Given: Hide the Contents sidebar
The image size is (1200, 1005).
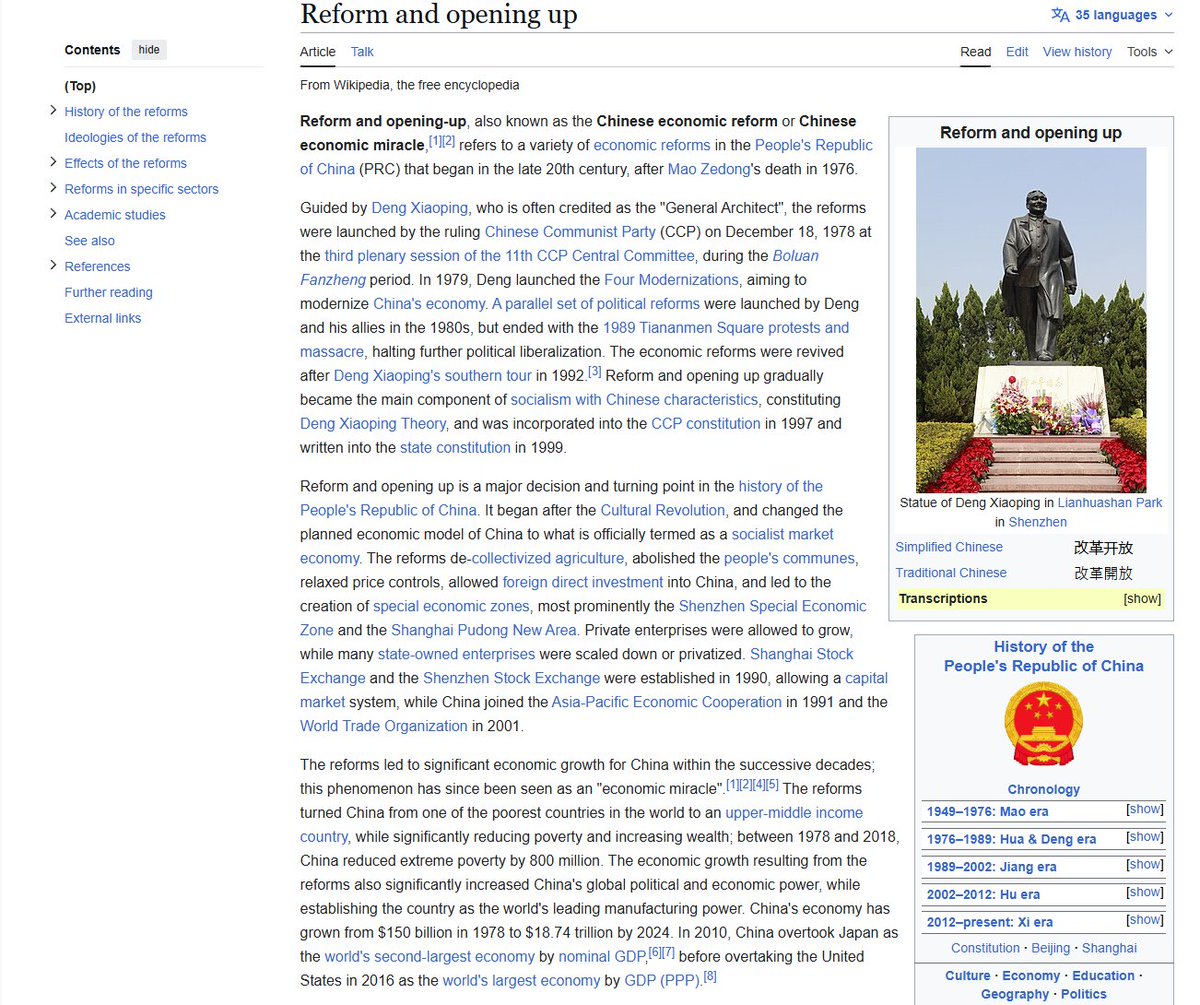Looking at the screenshot, I should coord(149,50).
